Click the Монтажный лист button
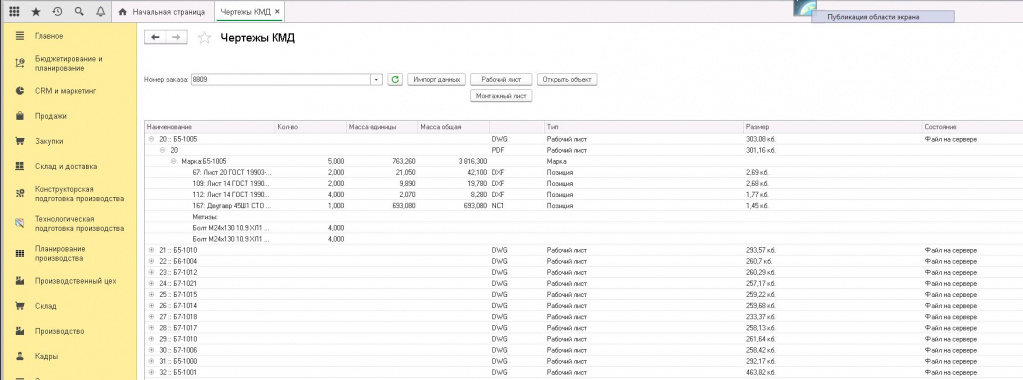This screenshot has height=380, width=1023. 501,96
